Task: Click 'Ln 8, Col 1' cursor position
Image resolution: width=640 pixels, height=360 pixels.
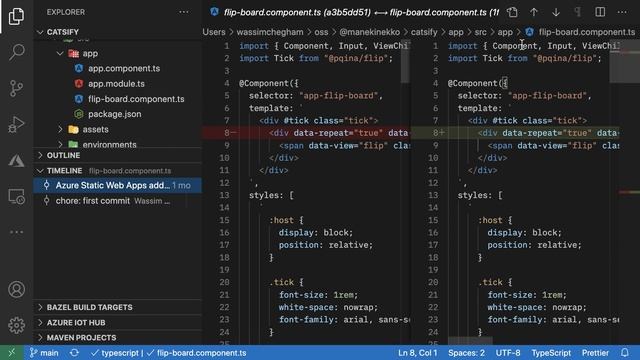Action: point(418,353)
